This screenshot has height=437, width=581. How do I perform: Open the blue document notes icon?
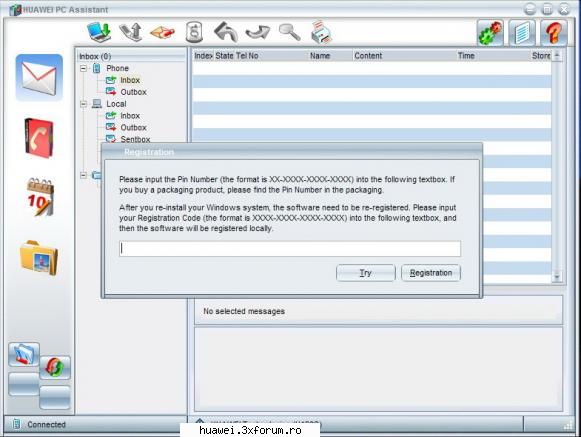click(x=522, y=33)
